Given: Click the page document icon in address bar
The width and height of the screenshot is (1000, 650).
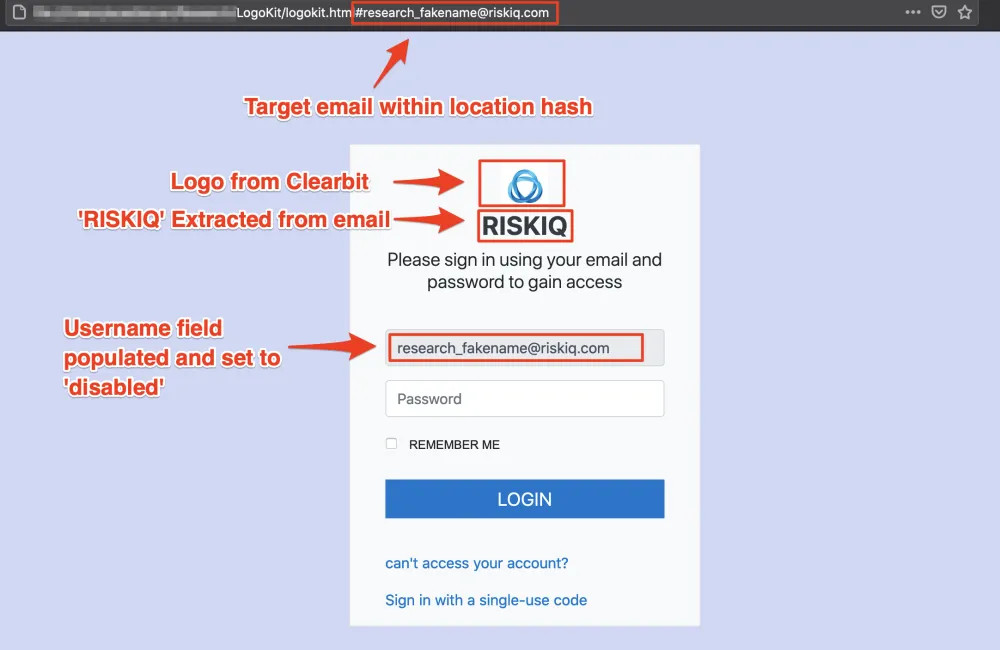Looking at the screenshot, I should 19,12.
